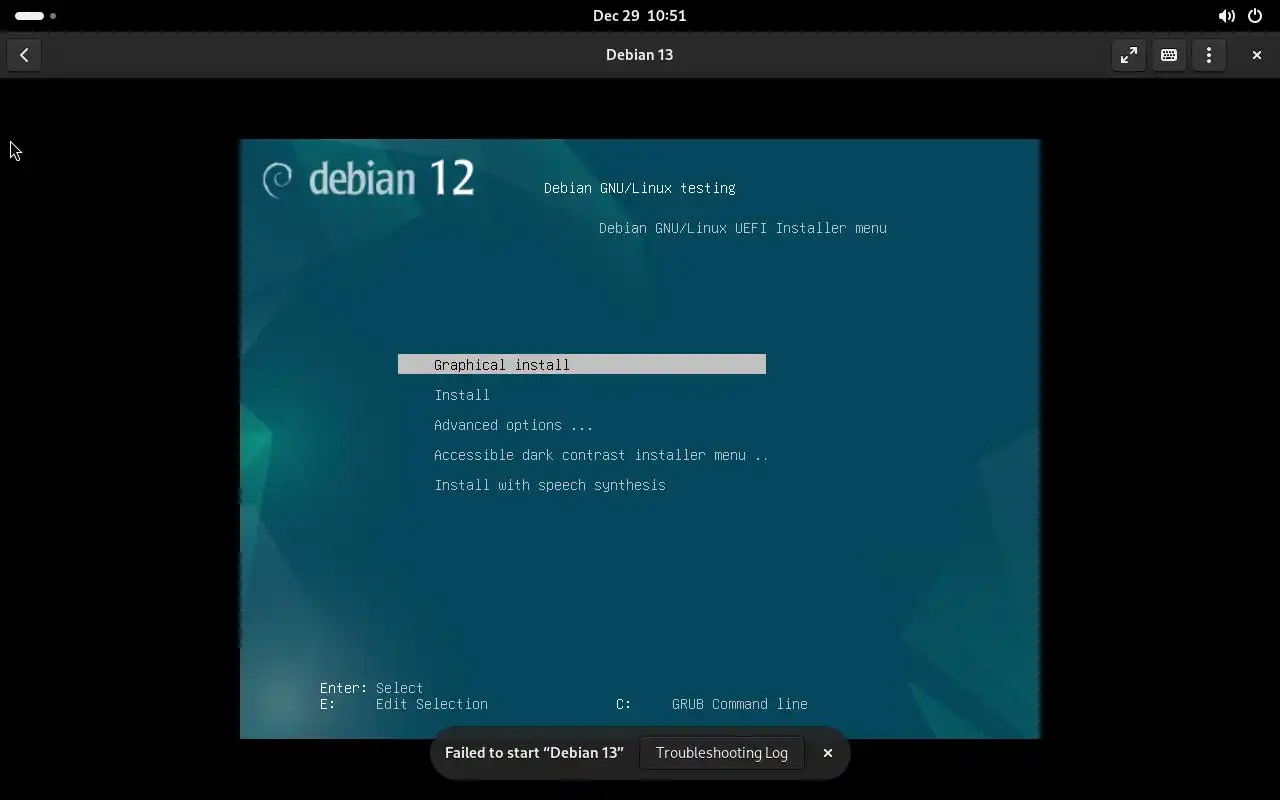Open the keyboard shortcuts send menu
The height and width of the screenshot is (800, 1280).
(1169, 55)
